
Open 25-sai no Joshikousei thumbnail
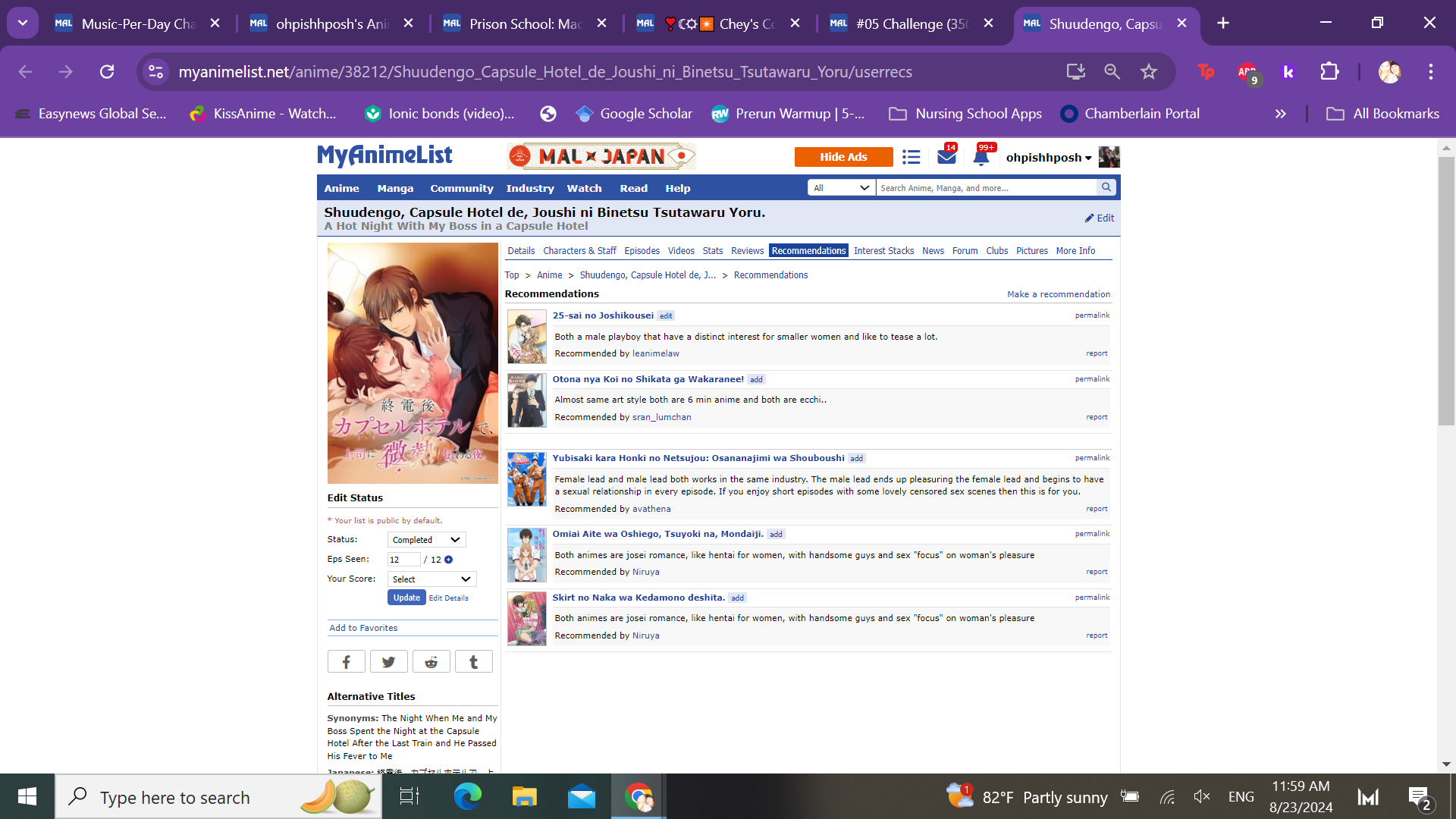coord(526,337)
